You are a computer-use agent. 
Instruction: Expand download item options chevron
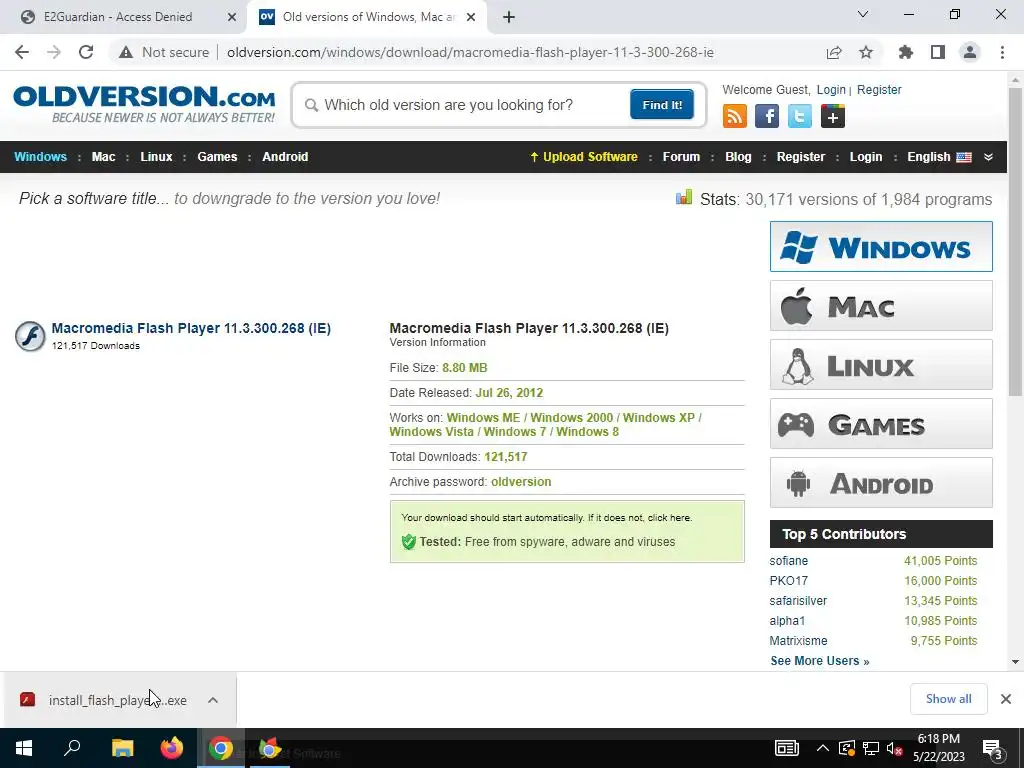[x=213, y=700]
